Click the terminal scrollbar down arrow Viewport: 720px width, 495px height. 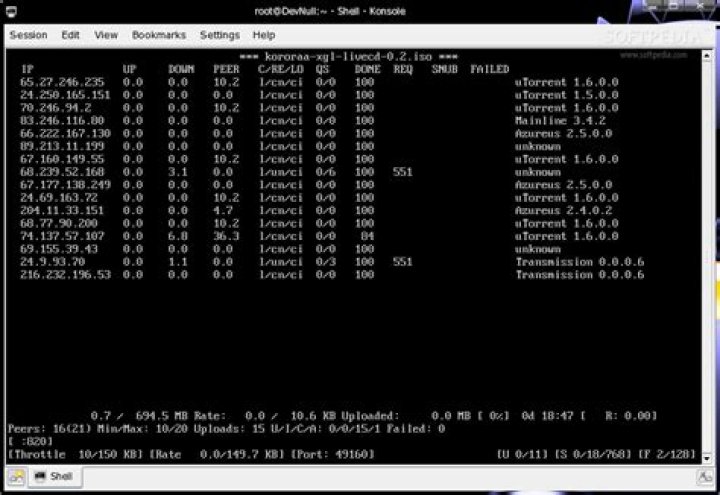707,458
